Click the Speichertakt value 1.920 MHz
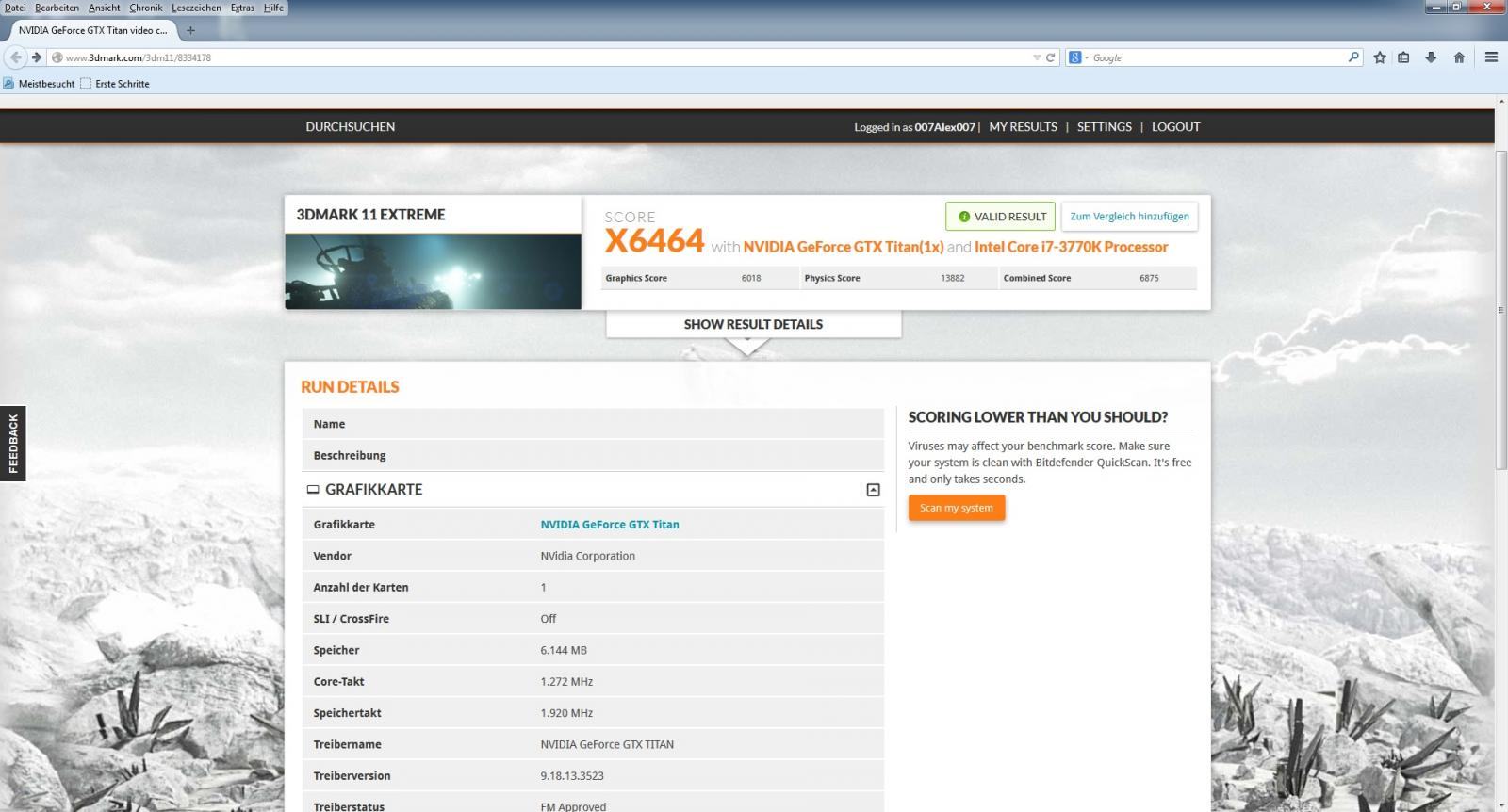 tap(566, 713)
